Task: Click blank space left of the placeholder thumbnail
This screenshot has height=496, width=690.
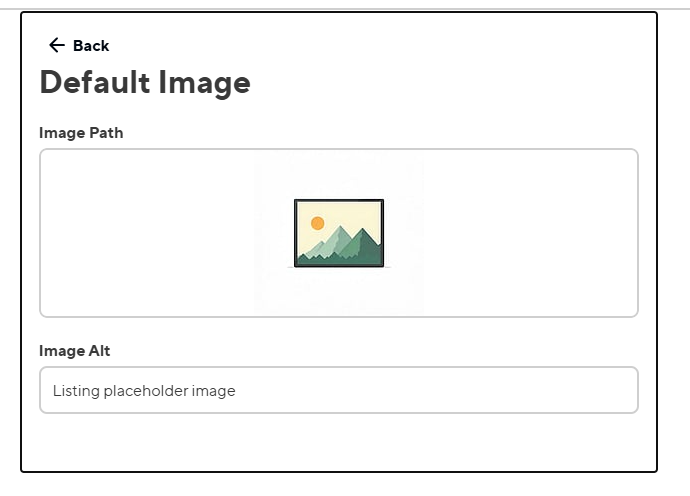Action: 150,233
